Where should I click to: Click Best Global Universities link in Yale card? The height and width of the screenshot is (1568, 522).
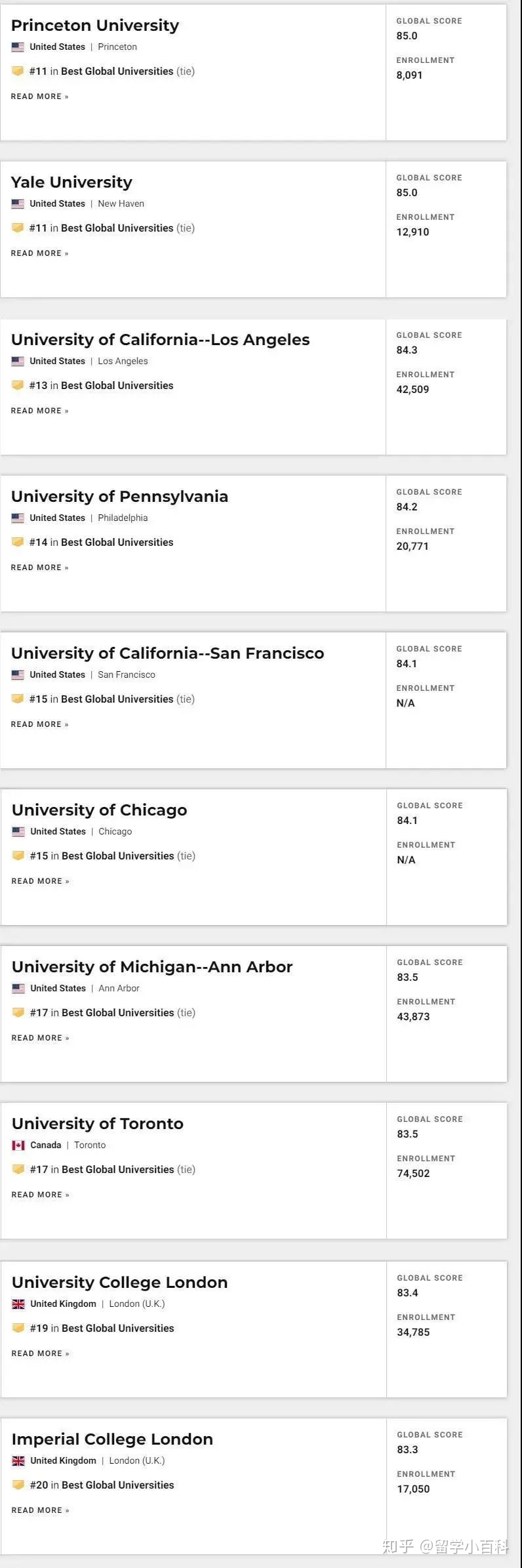click(117, 228)
